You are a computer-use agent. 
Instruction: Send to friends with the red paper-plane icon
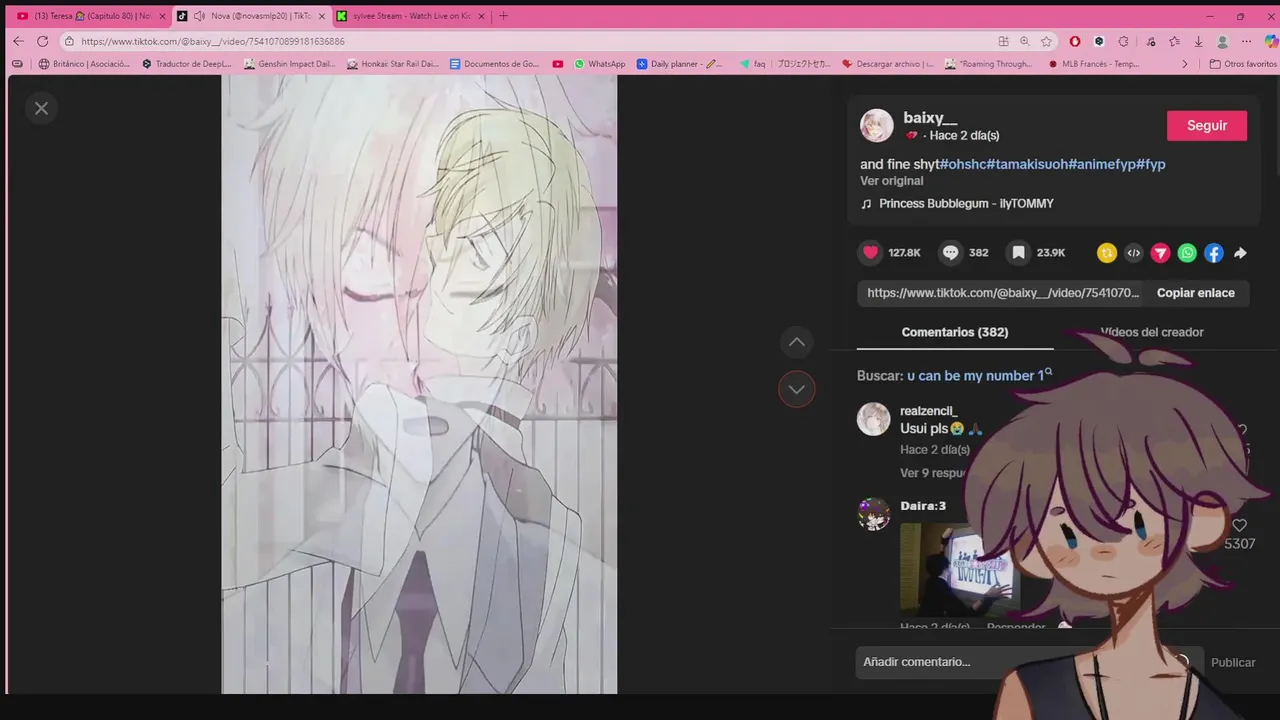coord(1160,253)
